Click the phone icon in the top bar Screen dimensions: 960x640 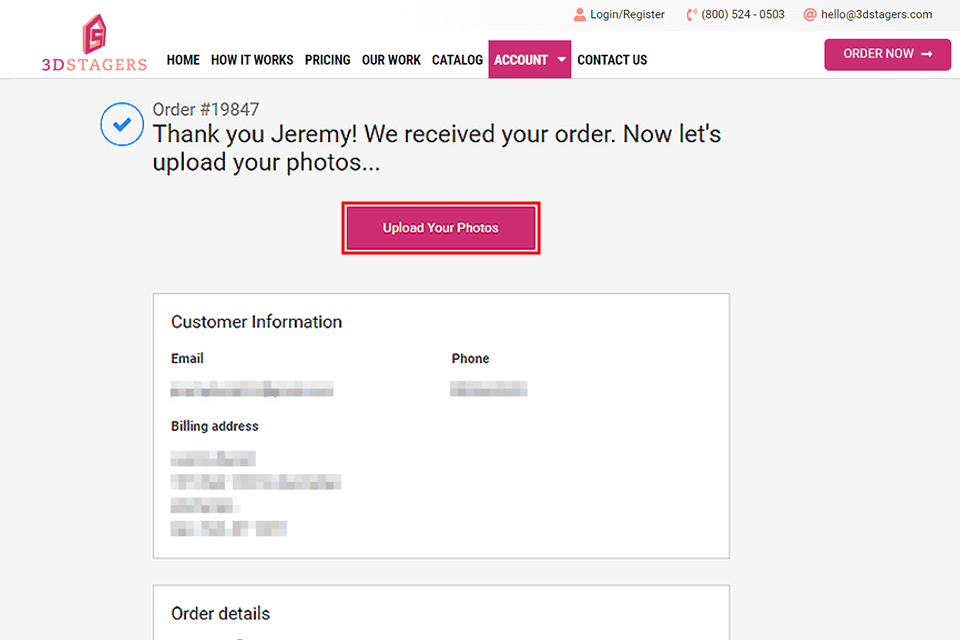[691, 15]
